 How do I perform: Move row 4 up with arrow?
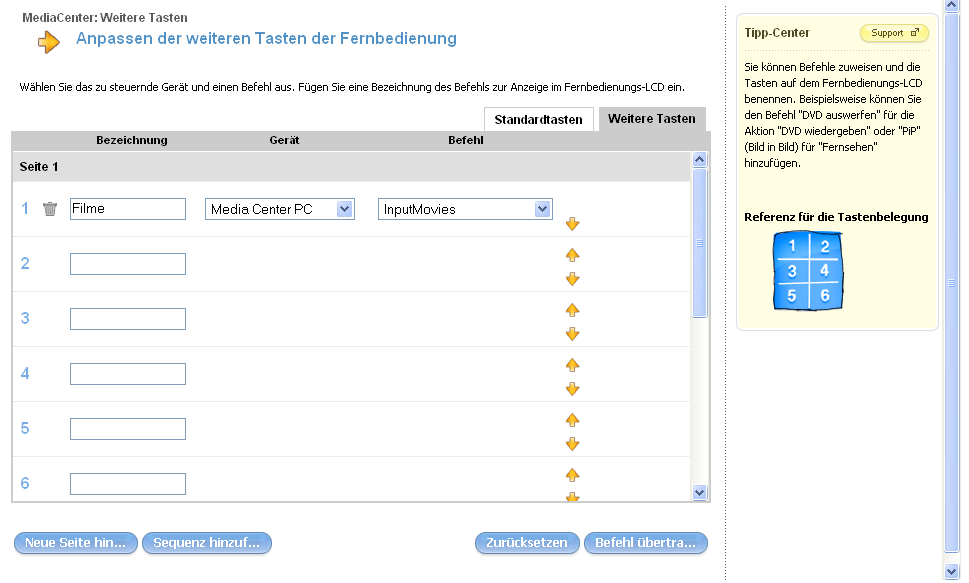coord(573,365)
